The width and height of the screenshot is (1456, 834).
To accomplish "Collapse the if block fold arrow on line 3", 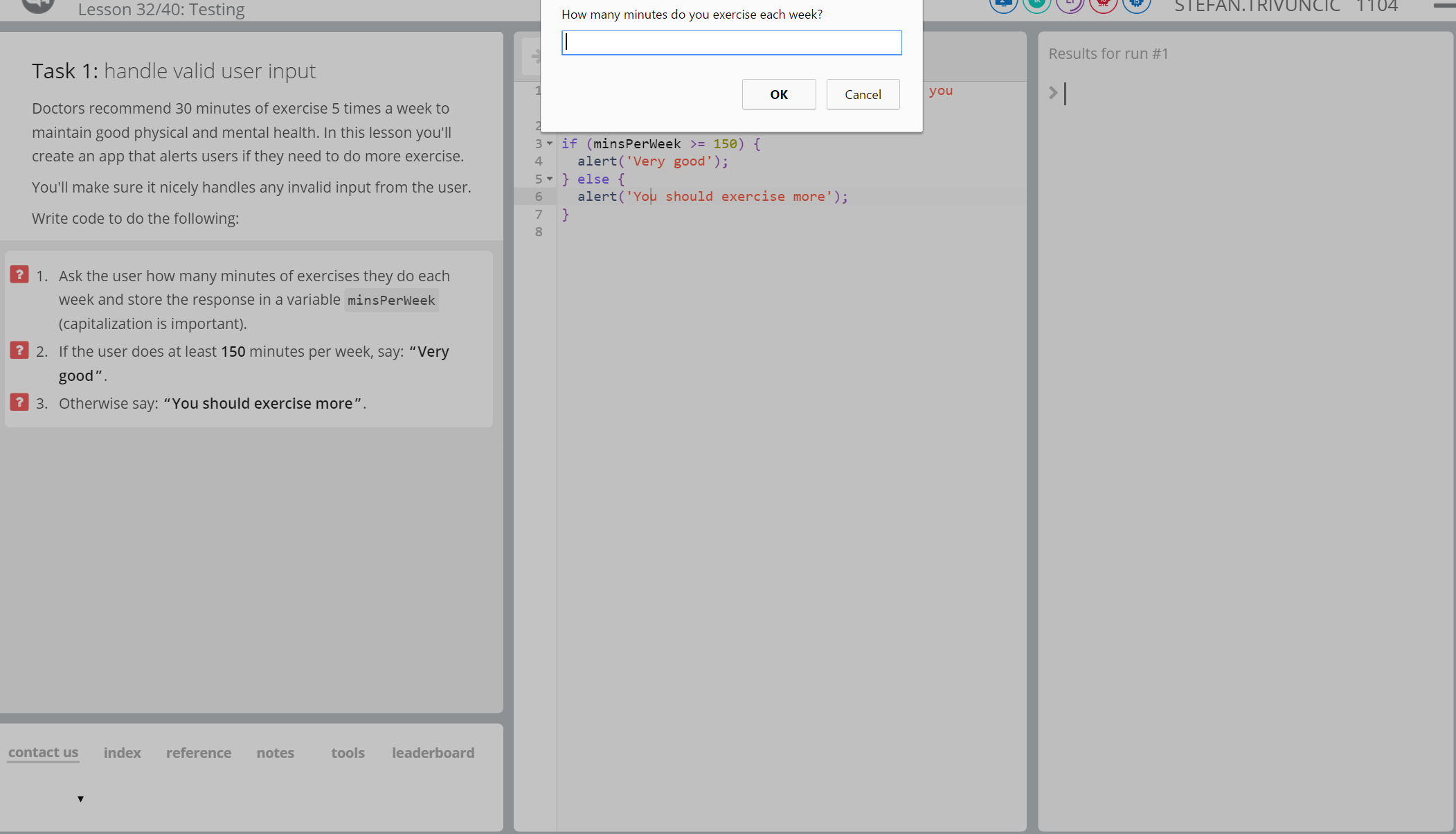I will pos(550,143).
